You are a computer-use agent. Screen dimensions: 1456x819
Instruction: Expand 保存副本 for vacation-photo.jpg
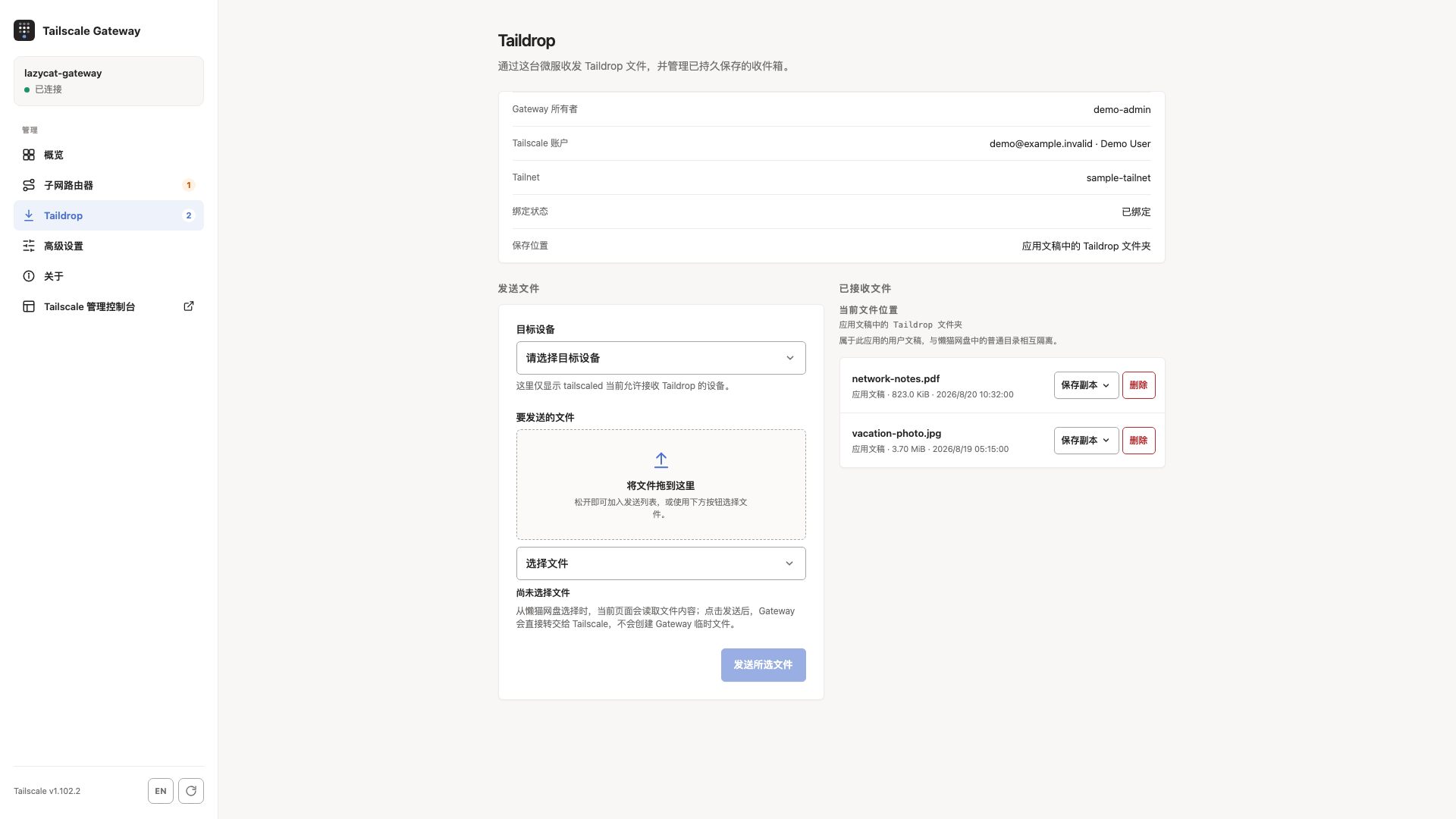[x=1086, y=441]
